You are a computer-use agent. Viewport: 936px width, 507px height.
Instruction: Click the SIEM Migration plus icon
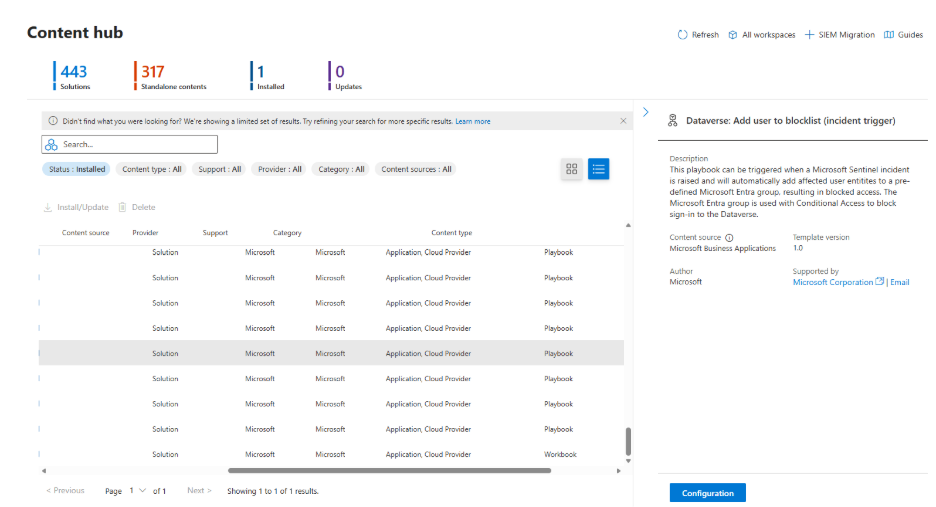click(809, 35)
